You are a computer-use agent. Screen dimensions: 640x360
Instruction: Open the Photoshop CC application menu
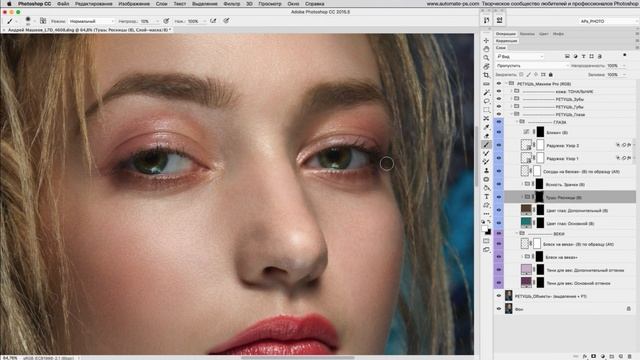(35, 4)
